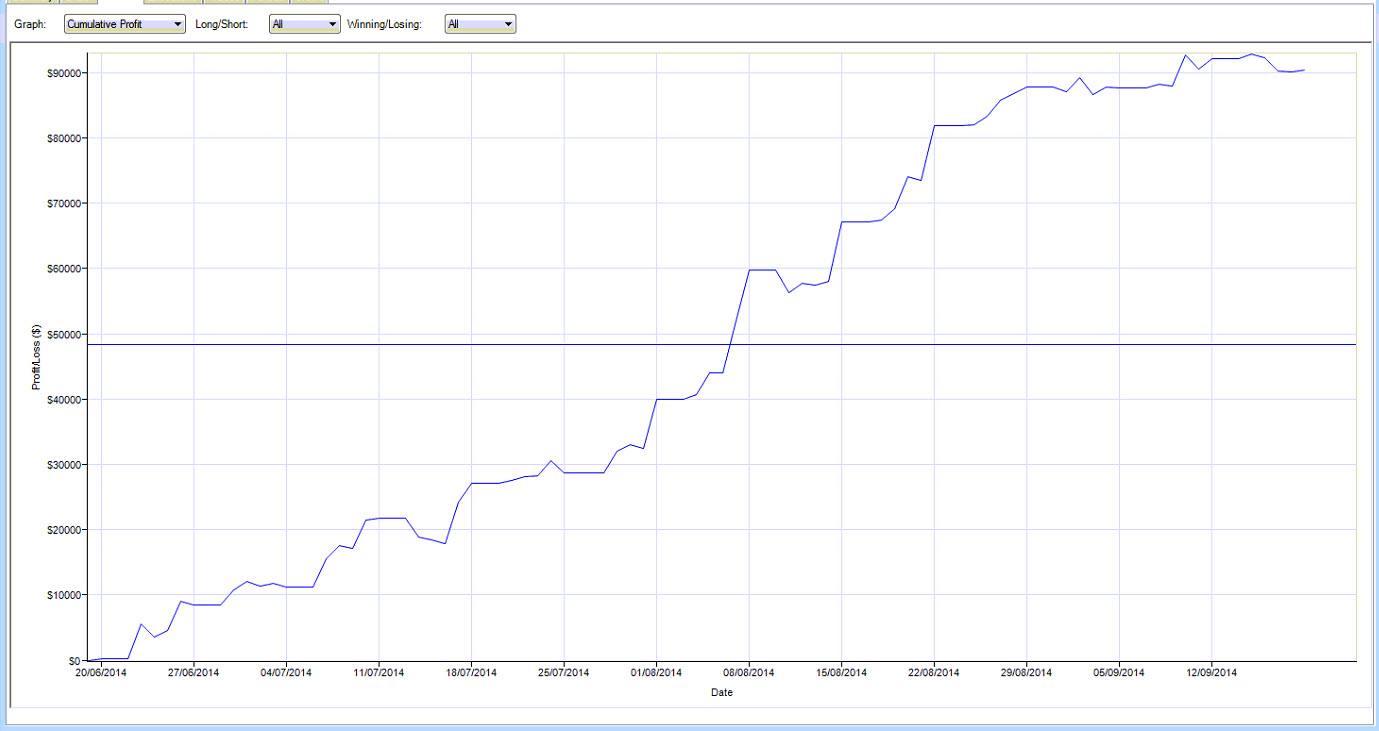Screen dimensions: 1379x731
Task: Click the "Date" x-axis title
Action: click(722, 692)
